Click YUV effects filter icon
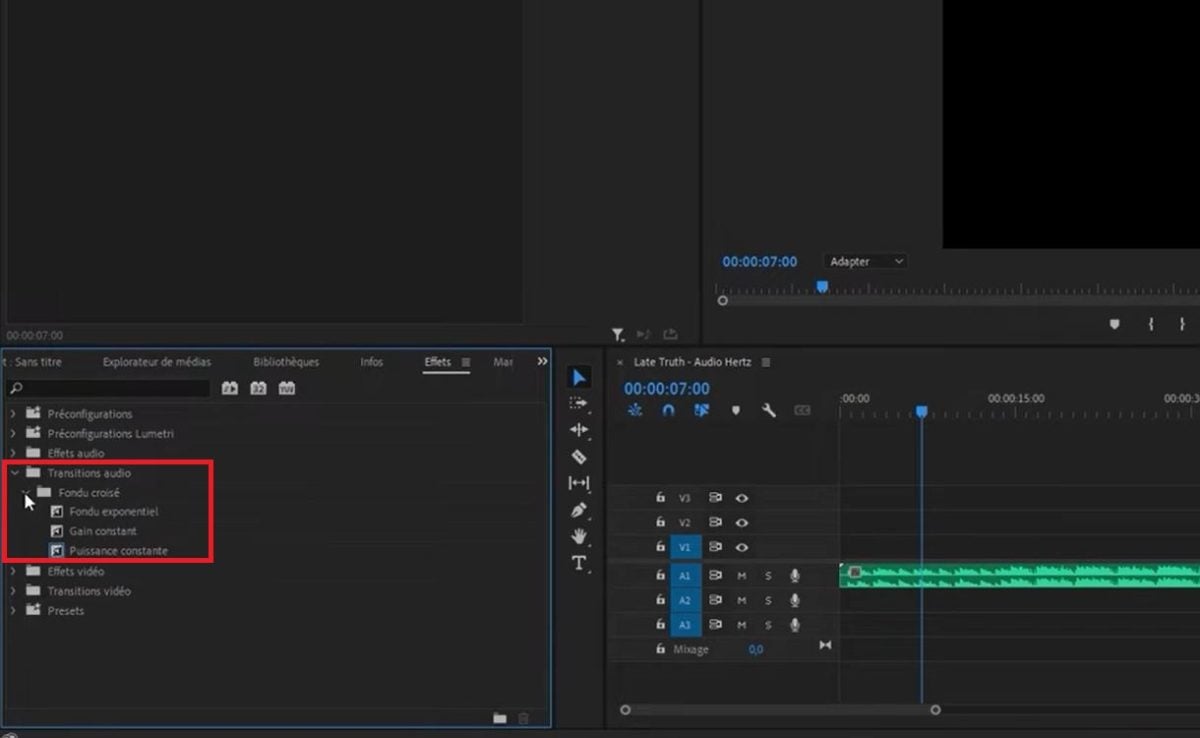Image resolution: width=1200 pixels, height=738 pixels. tap(287, 388)
